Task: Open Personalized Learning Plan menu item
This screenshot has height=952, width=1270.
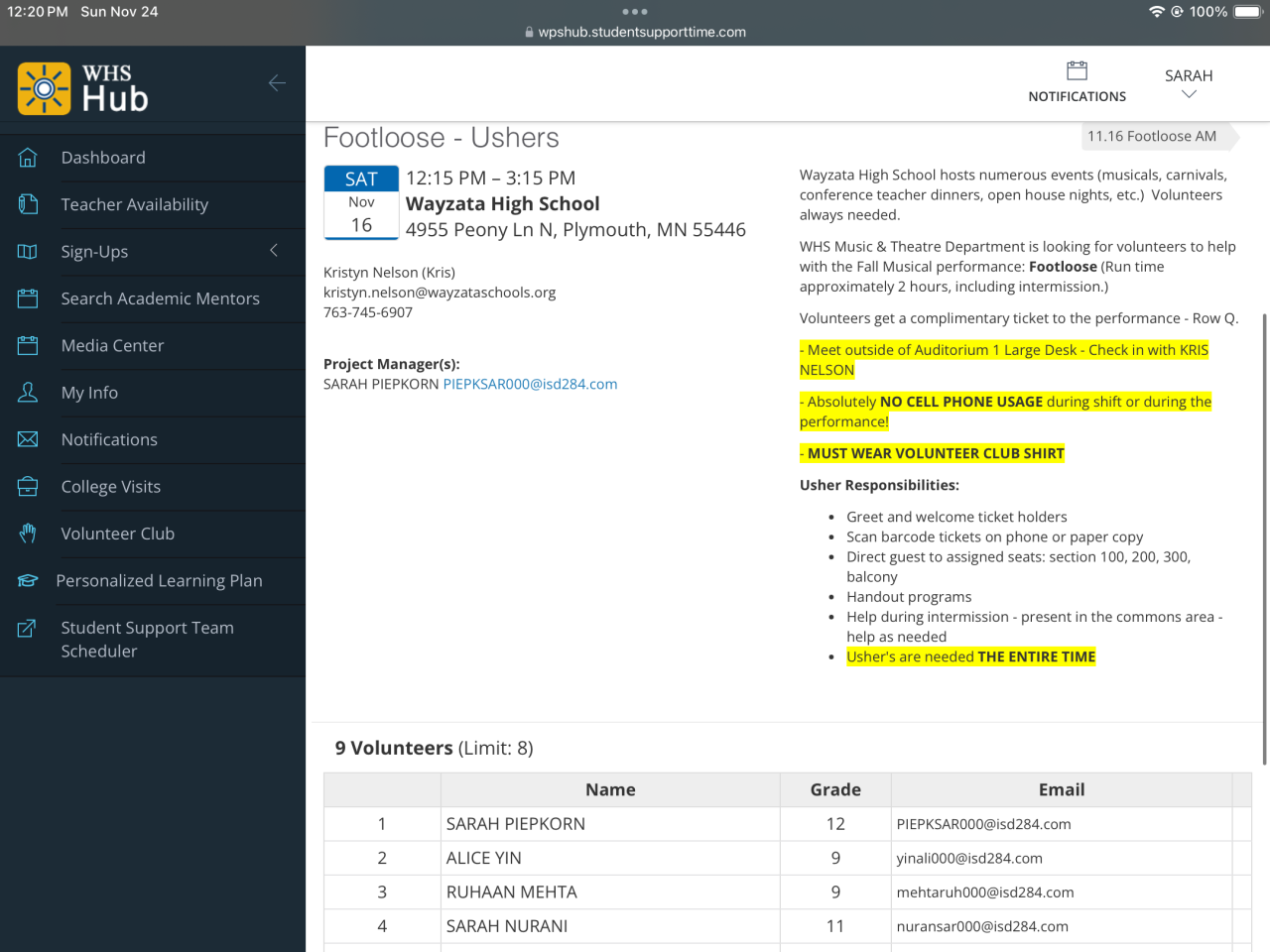Action: tap(153, 581)
